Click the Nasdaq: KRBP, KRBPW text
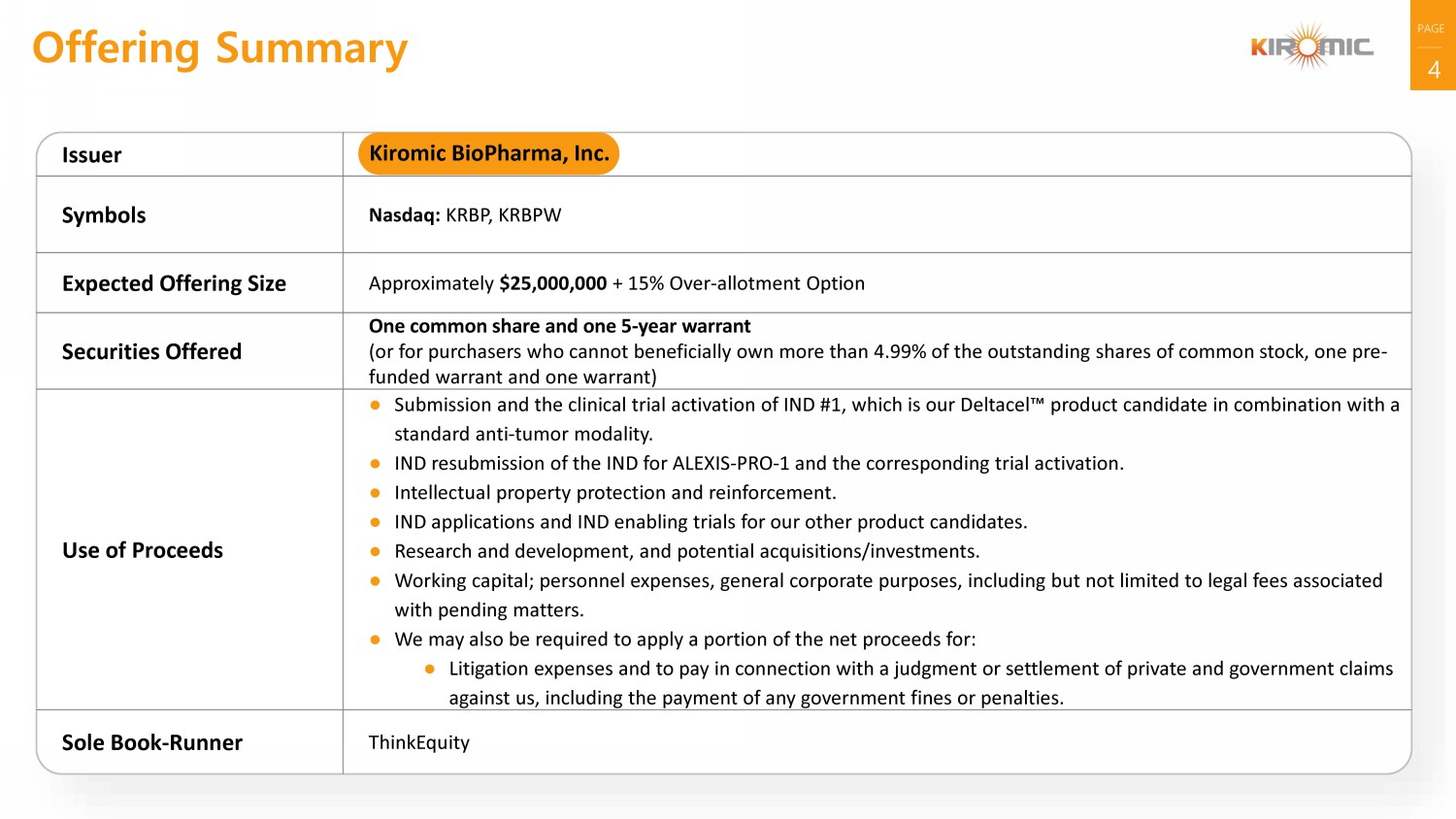 pos(464,215)
